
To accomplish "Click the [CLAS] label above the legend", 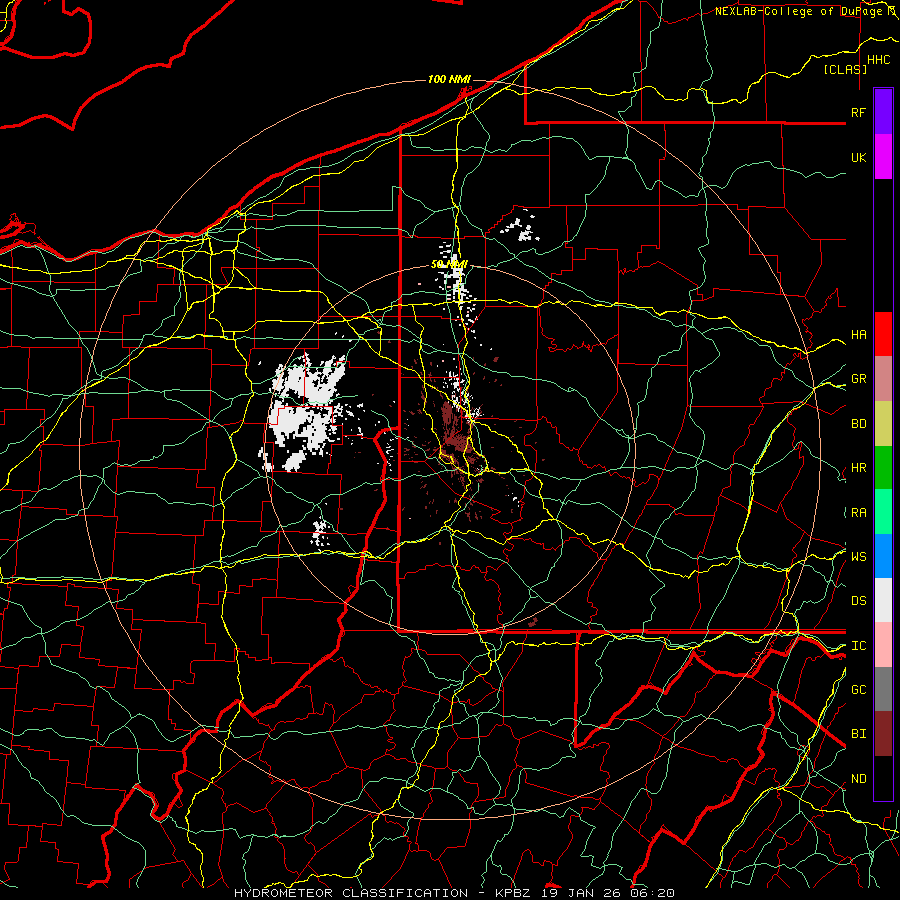I will (x=845, y=70).
